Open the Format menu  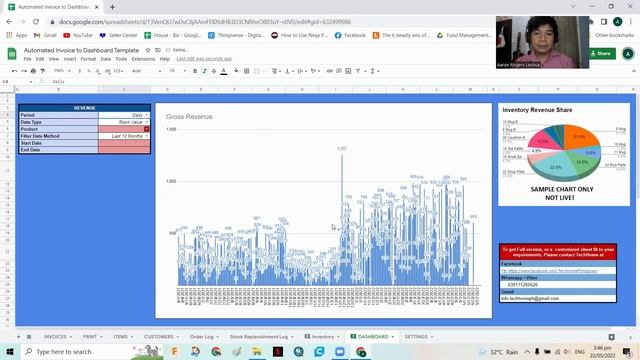[88, 59]
